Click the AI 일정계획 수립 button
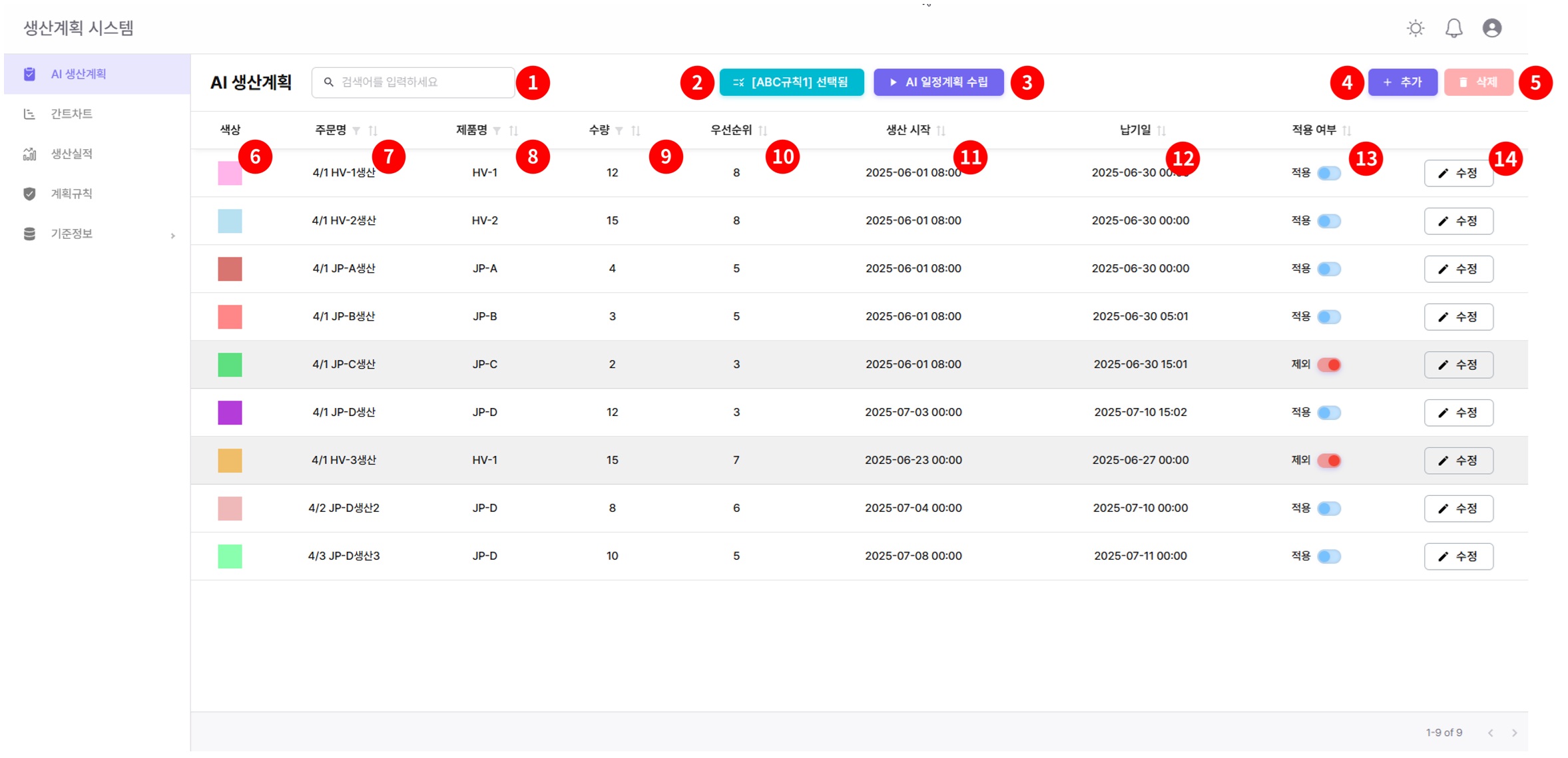Image resolution: width=1568 pixels, height=758 pixels. click(x=938, y=83)
